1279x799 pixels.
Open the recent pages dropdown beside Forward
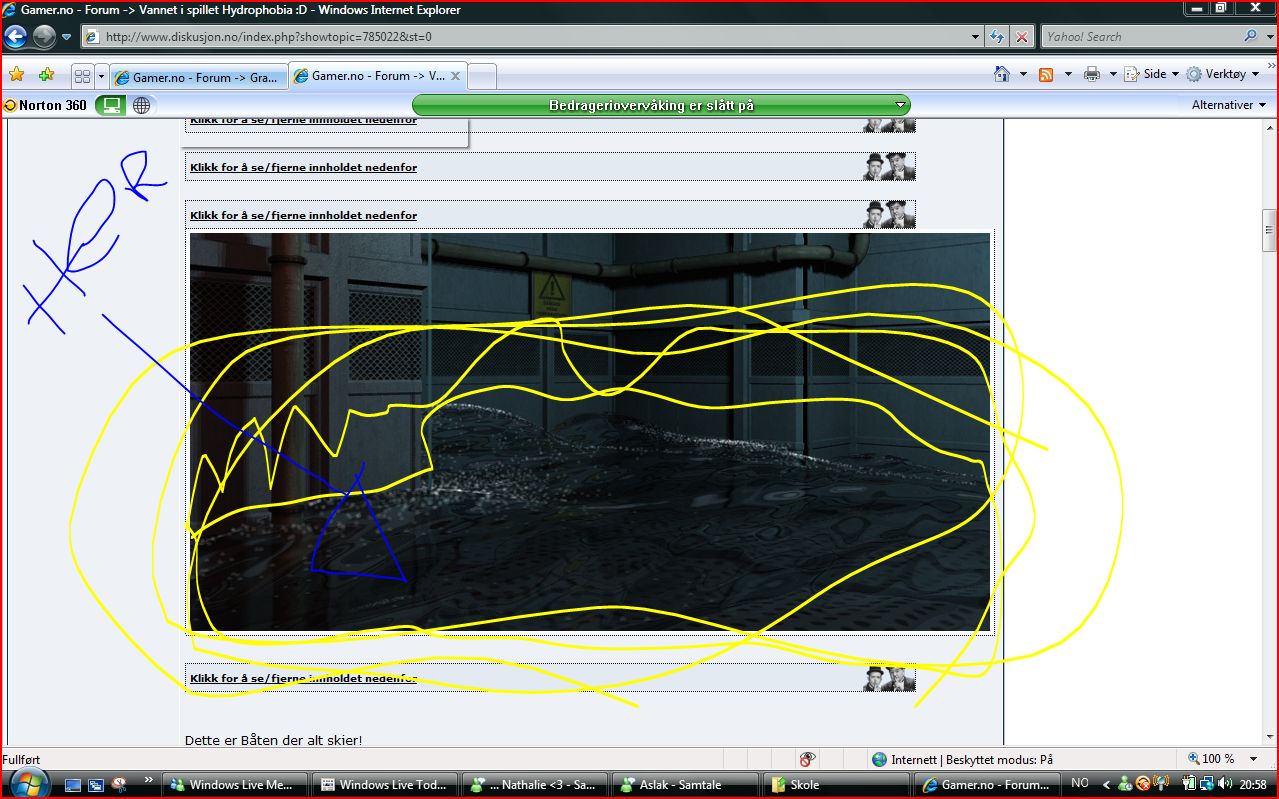[x=67, y=37]
